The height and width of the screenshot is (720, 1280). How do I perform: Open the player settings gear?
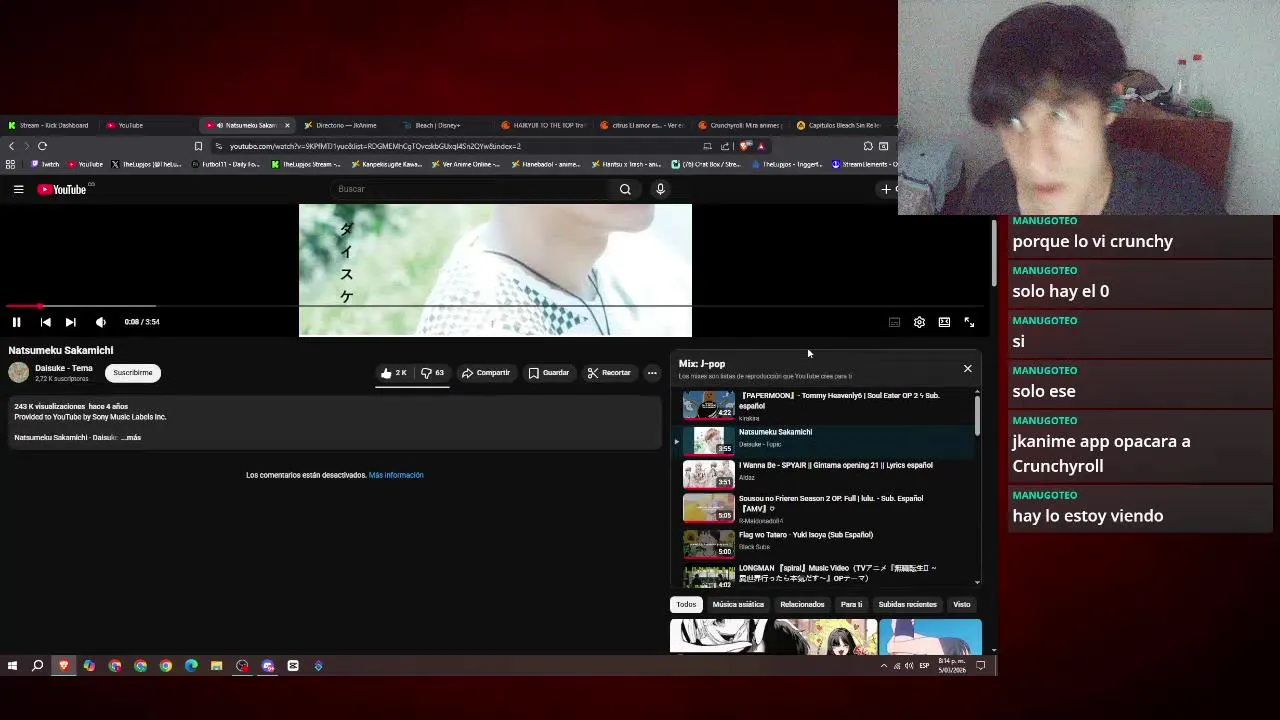click(919, 322)
